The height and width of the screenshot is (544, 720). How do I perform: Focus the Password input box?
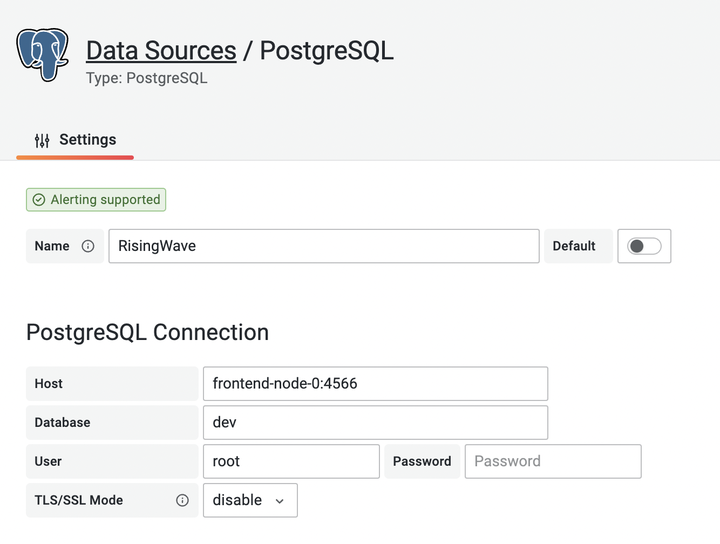click(x=552, y=462)
